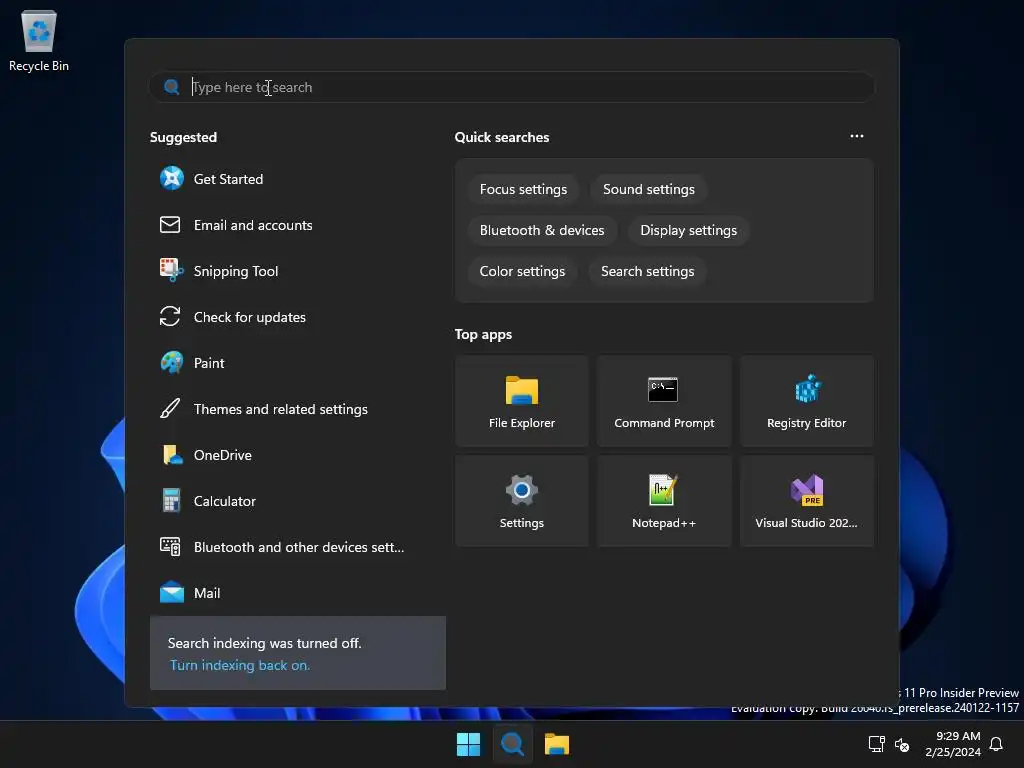Open Recycle Bin on the desktop

point(39,40)
